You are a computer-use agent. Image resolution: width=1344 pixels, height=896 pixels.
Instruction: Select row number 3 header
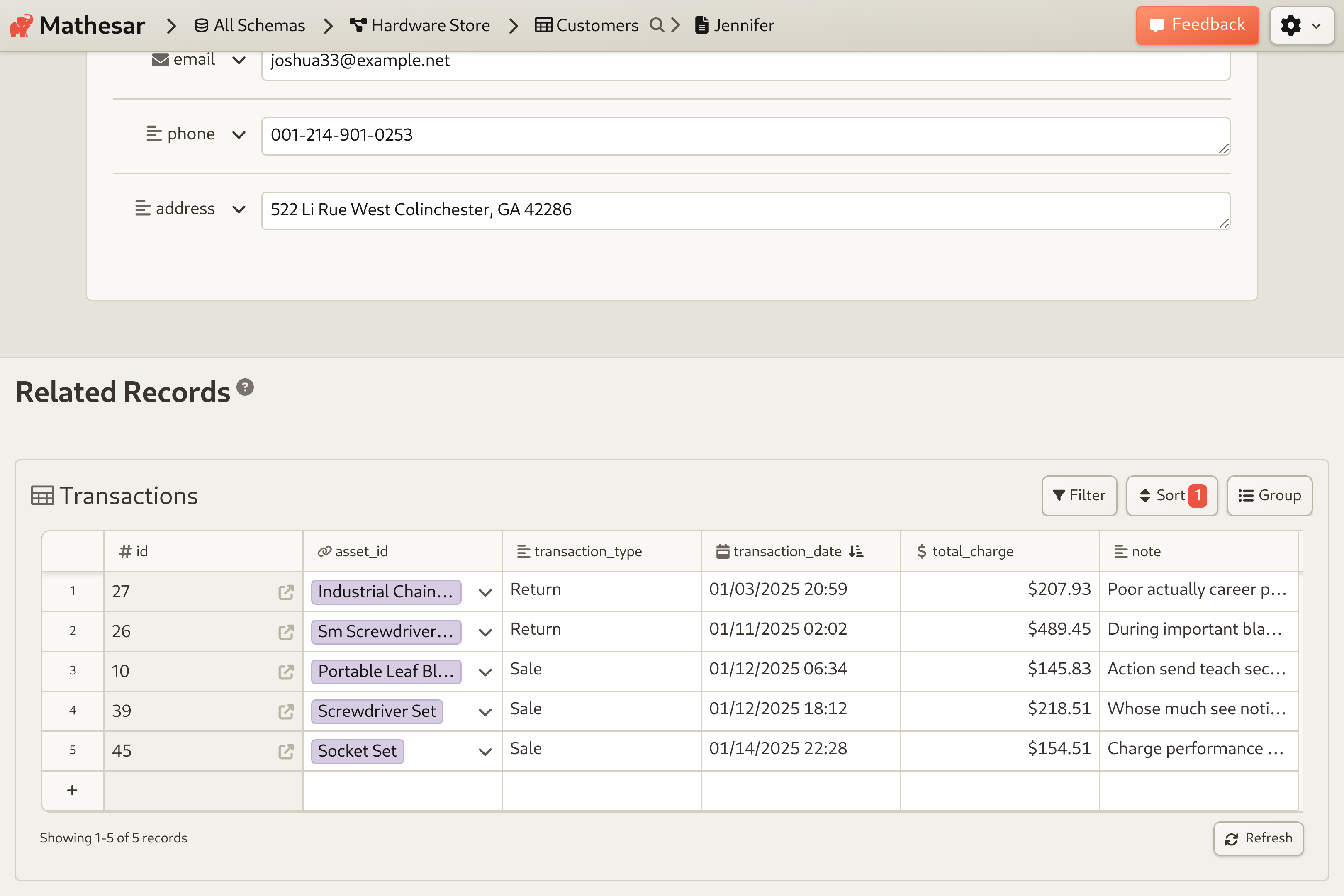point(73,672)
